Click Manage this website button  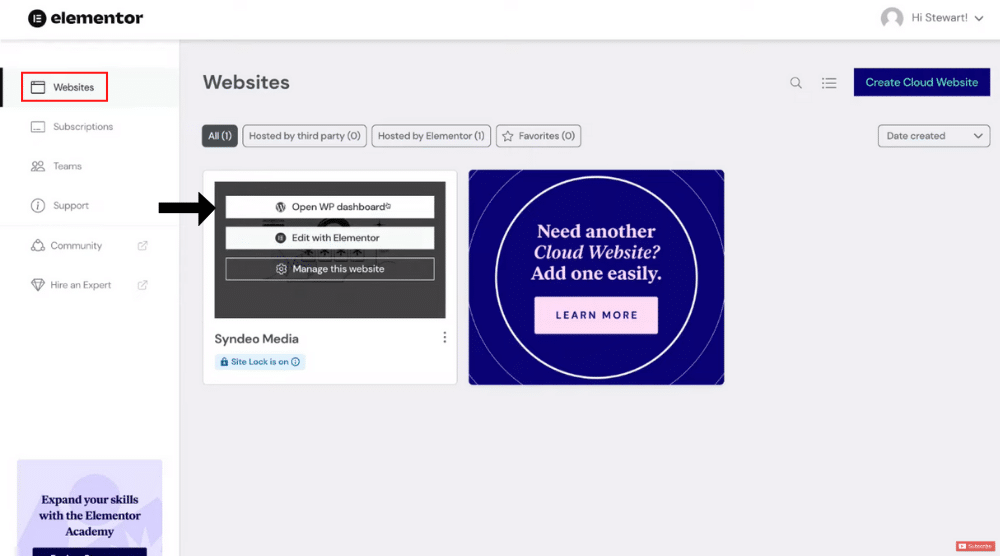[x=330, y=269]
